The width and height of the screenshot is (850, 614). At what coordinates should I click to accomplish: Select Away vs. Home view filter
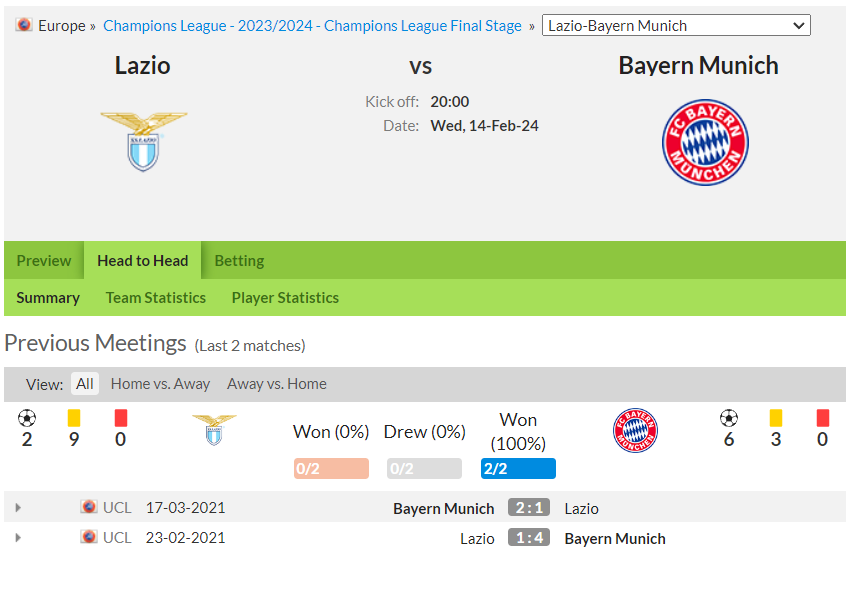[x=276, y=384]
